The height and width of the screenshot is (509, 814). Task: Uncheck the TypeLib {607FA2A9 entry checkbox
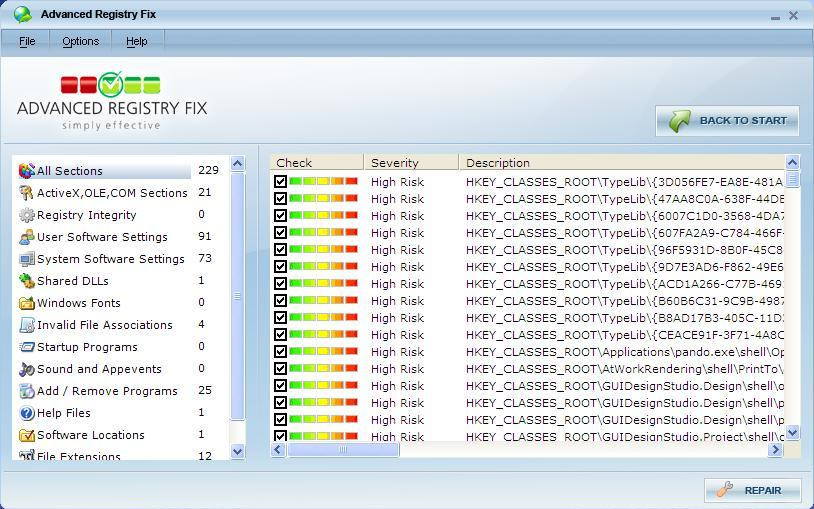(280, 232)
